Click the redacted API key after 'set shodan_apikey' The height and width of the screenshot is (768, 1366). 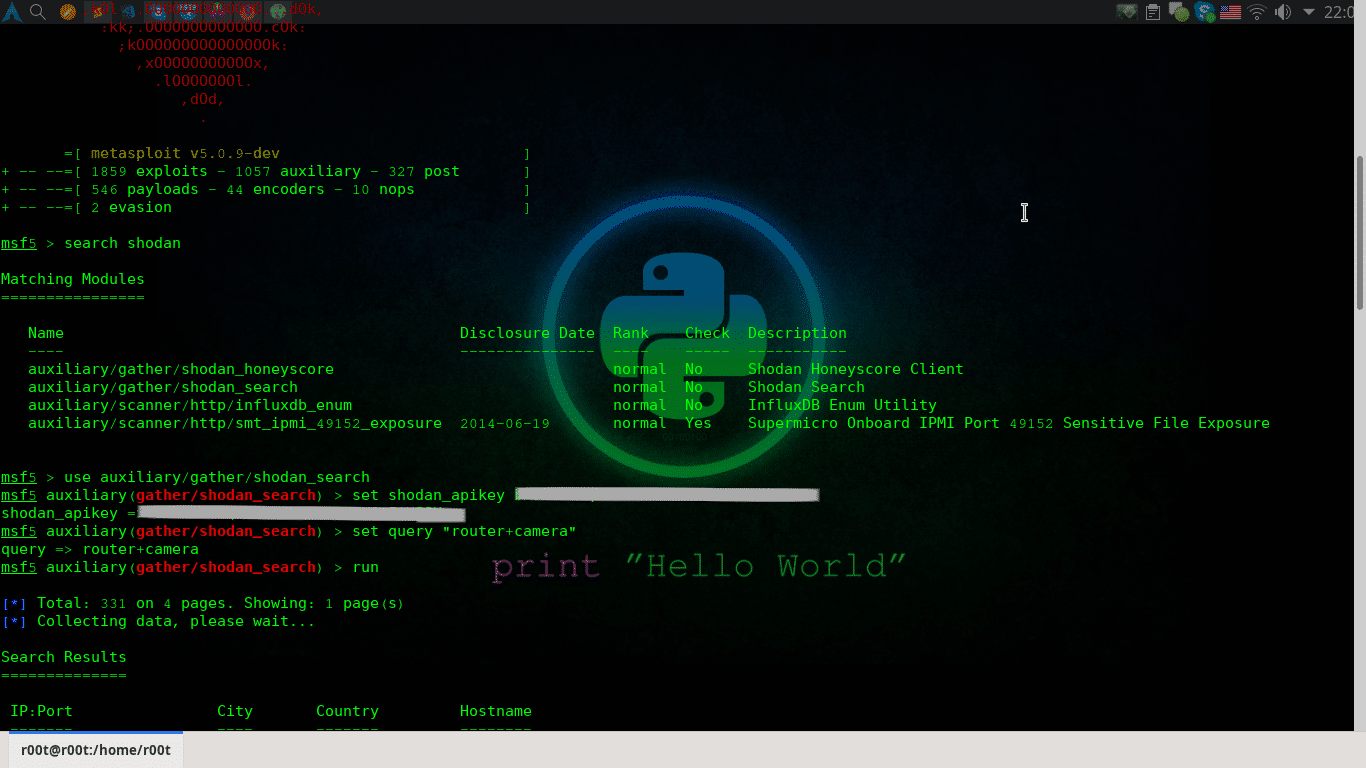tap(667, 495)
